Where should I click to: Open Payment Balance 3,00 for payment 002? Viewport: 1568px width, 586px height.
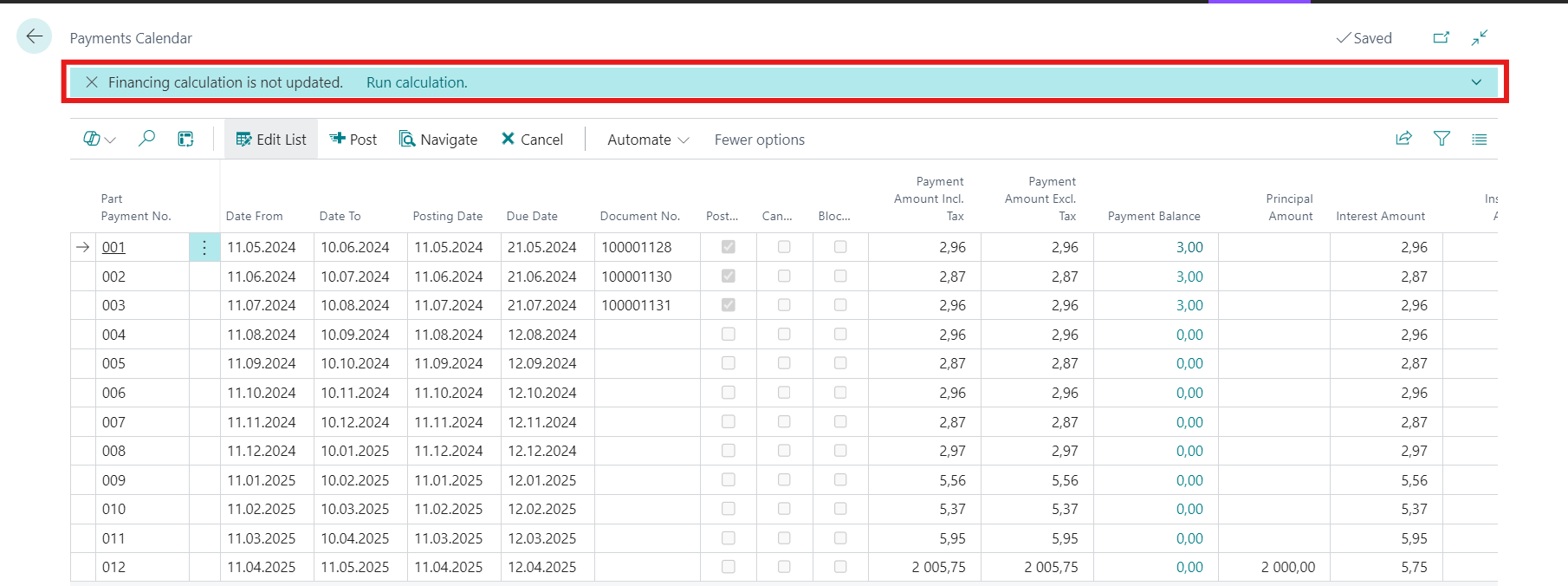[1189, 277]
